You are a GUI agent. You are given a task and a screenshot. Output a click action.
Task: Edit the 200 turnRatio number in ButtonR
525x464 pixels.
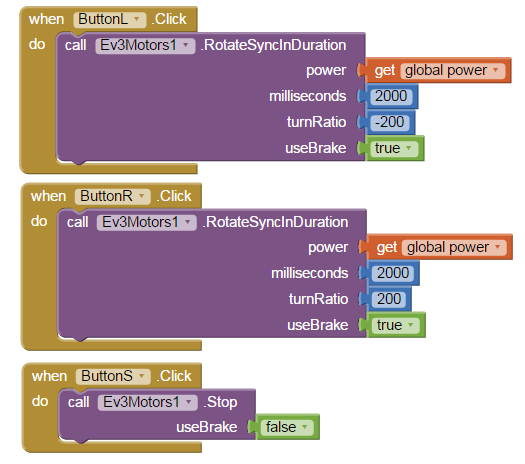(389, 299)
